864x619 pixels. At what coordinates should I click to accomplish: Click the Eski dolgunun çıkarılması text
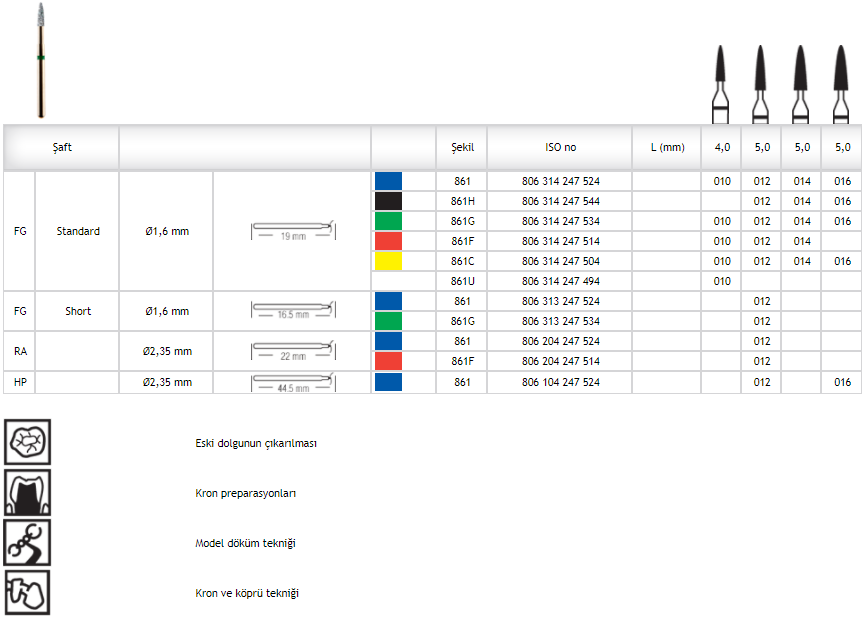256,443
